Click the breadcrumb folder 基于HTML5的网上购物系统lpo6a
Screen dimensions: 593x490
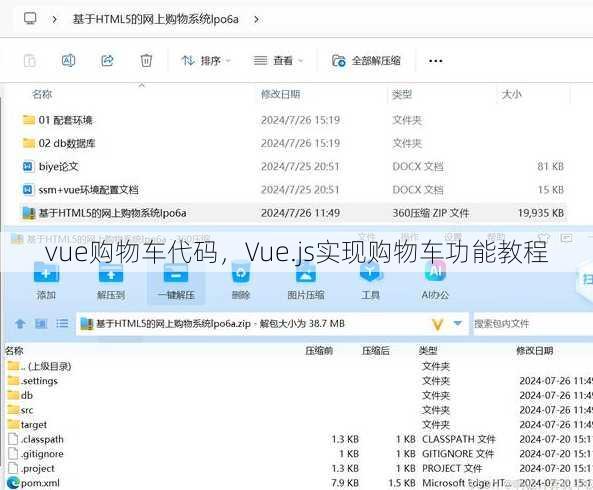(x=155, y=19)
